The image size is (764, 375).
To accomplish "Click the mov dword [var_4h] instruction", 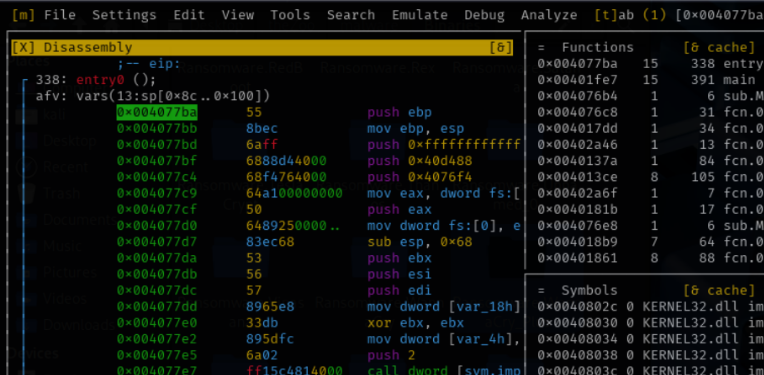I will 444,339.
